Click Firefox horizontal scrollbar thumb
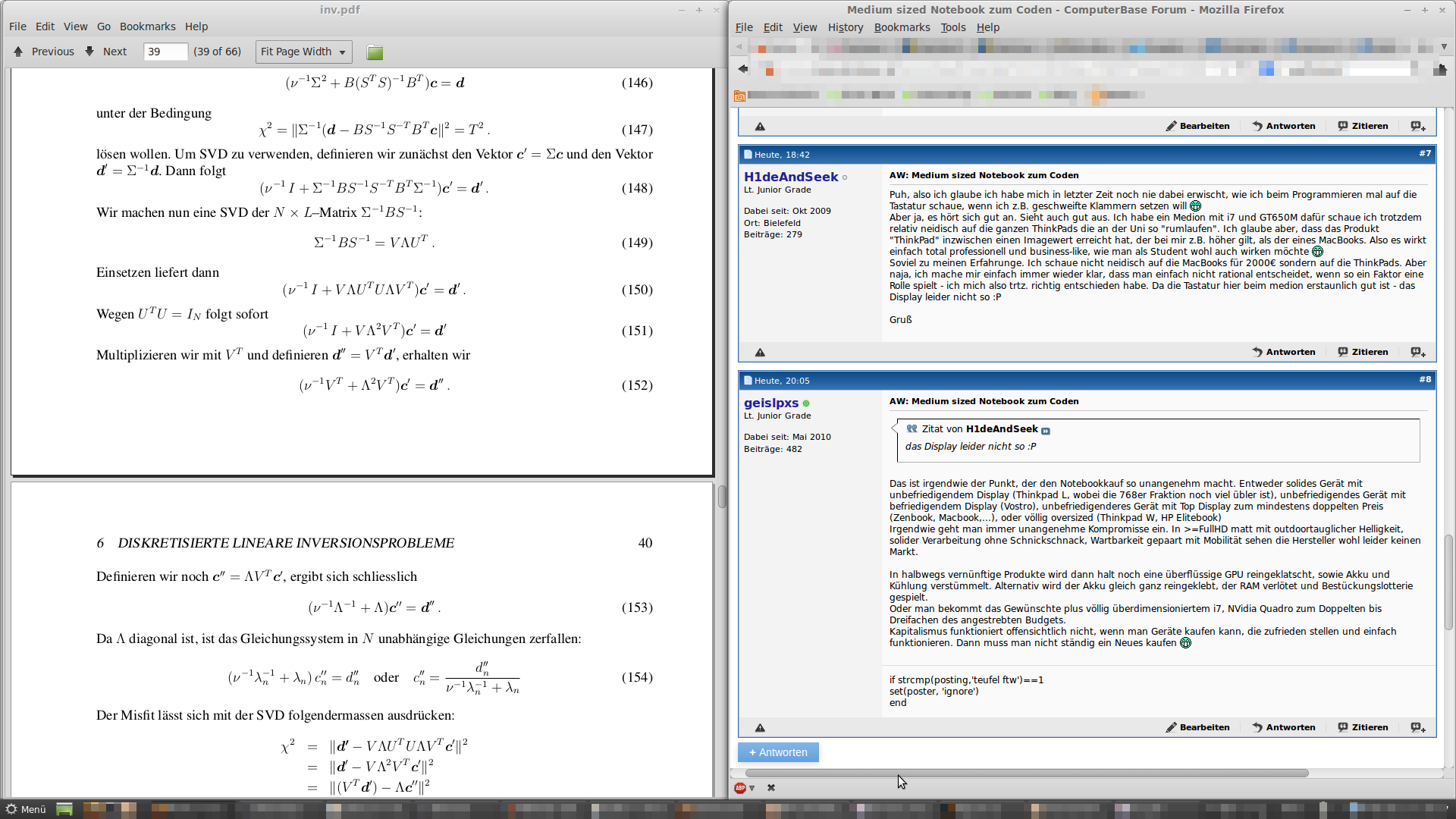This screenshot has width=1456, height=819. point(1027,773)
